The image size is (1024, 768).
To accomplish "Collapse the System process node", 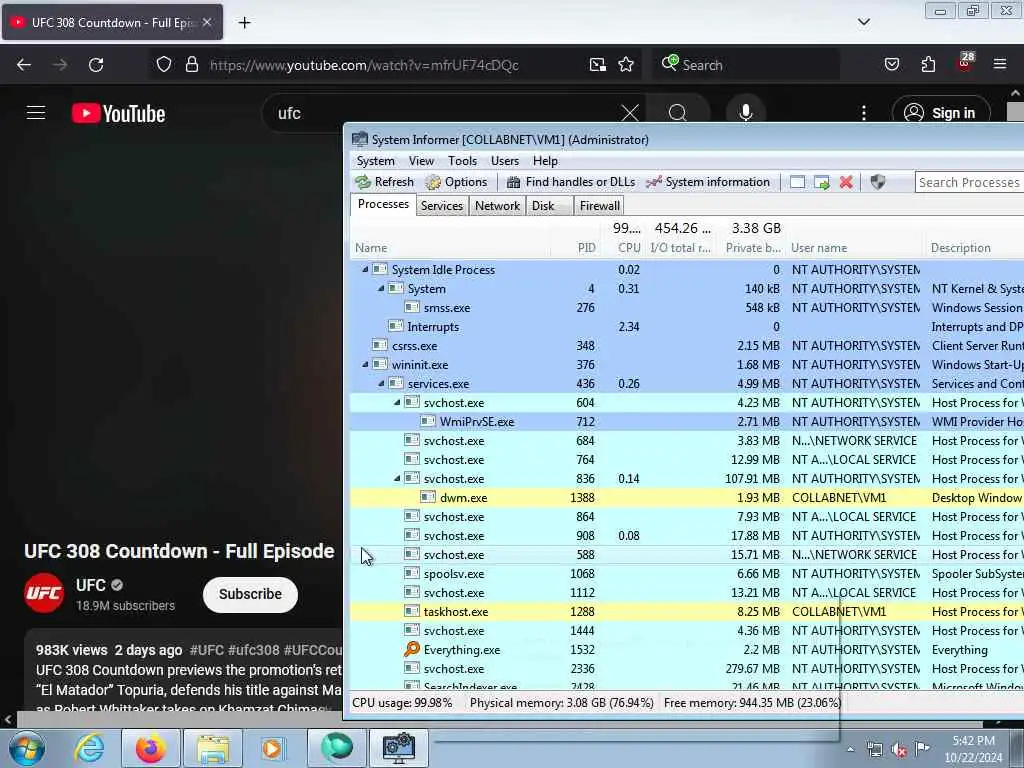I will [381, 288].
